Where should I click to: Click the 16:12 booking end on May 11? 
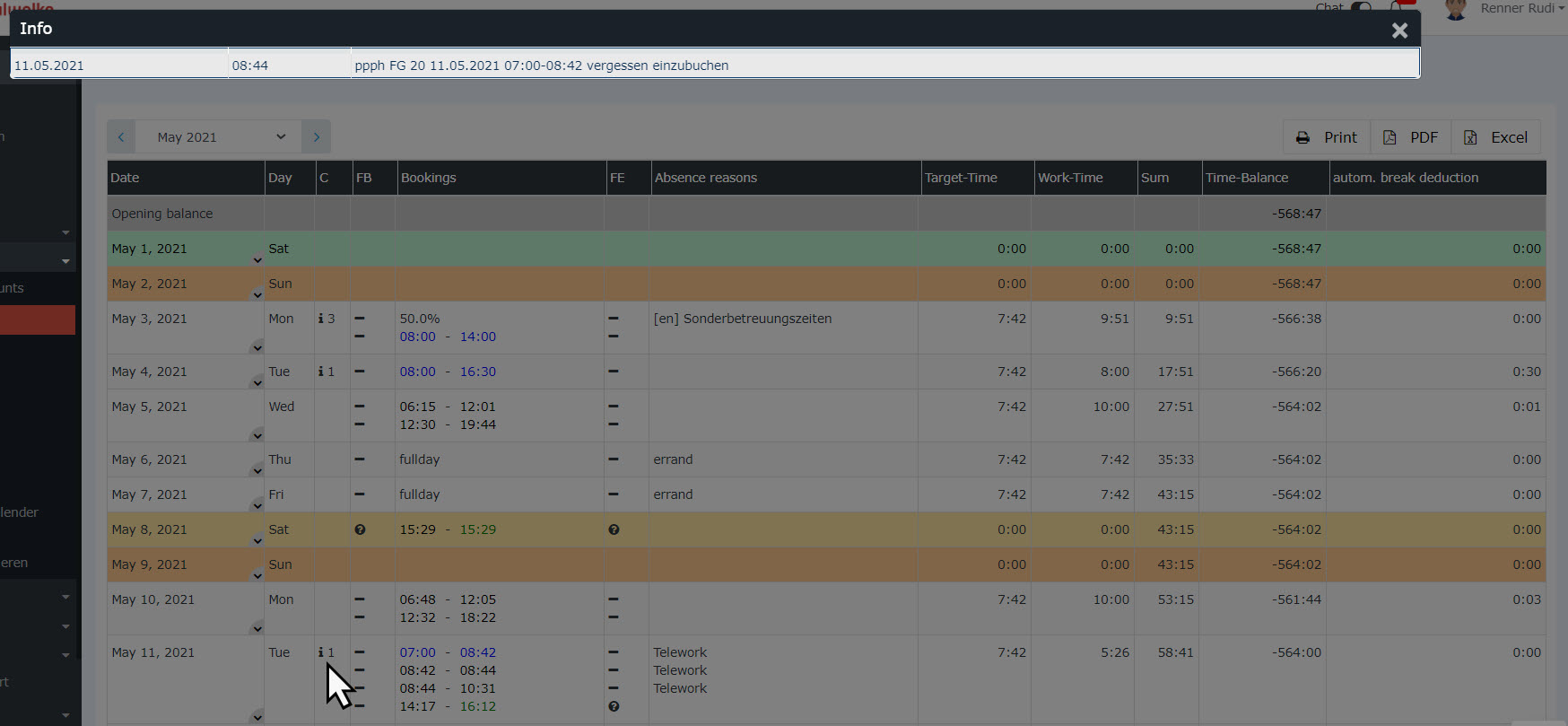(x=478, y=706)
